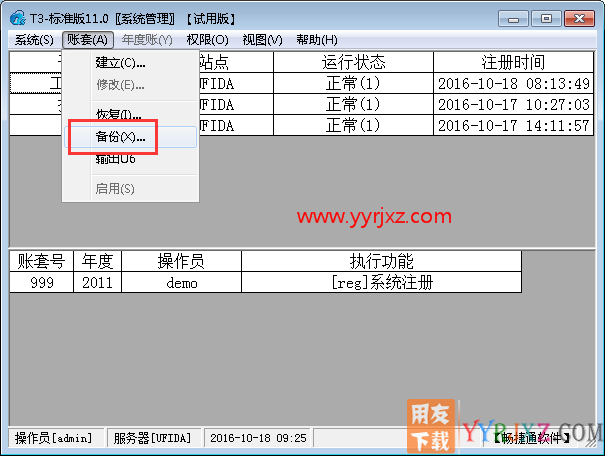The height and width of the screenshot is (456, 605).
Task: Click the 执行功能 column header
Action: (382, 261)
